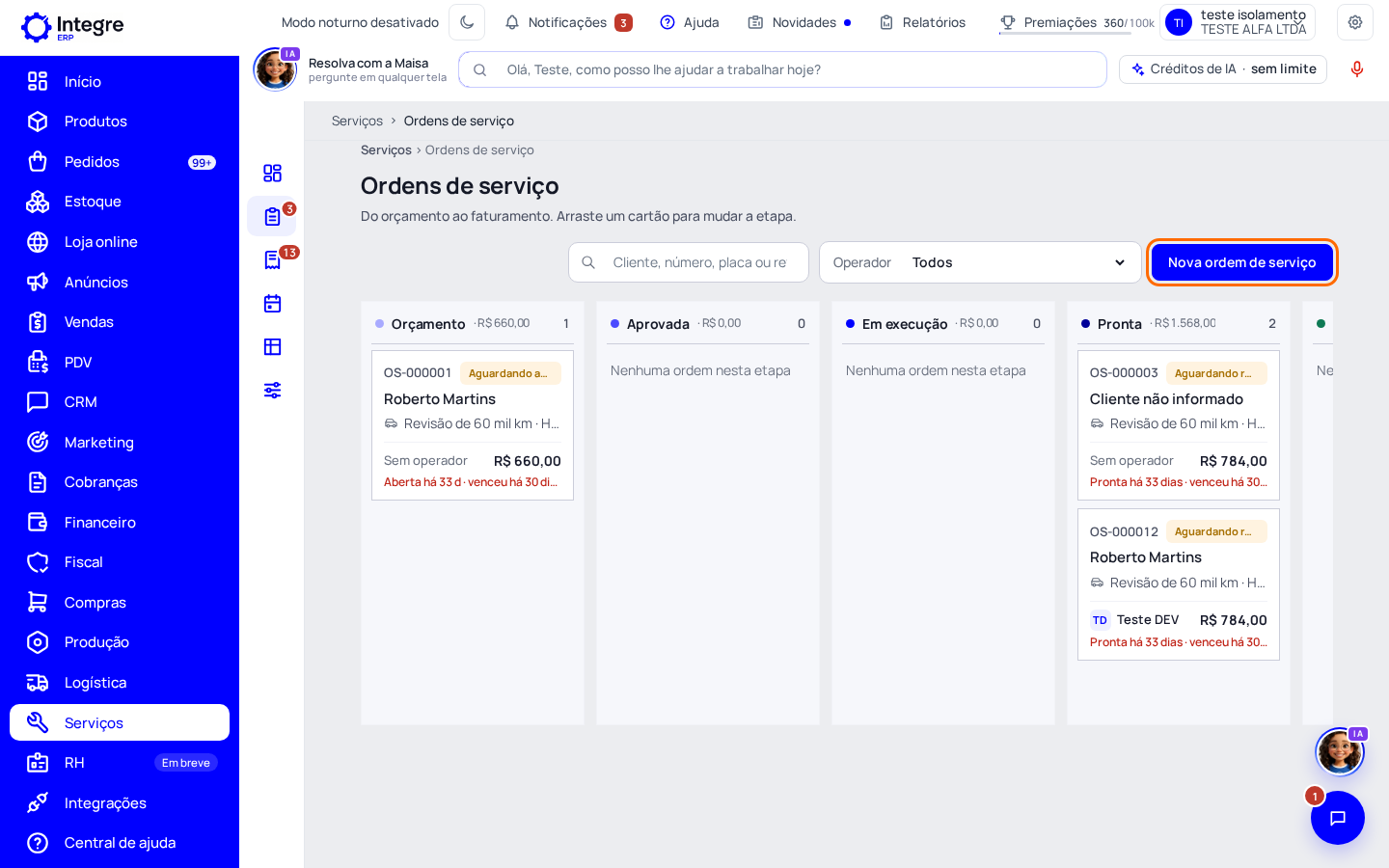Click PDV register icon
Image resolution: width=1389 pixels, height=868 pixels.
(38, 363)
